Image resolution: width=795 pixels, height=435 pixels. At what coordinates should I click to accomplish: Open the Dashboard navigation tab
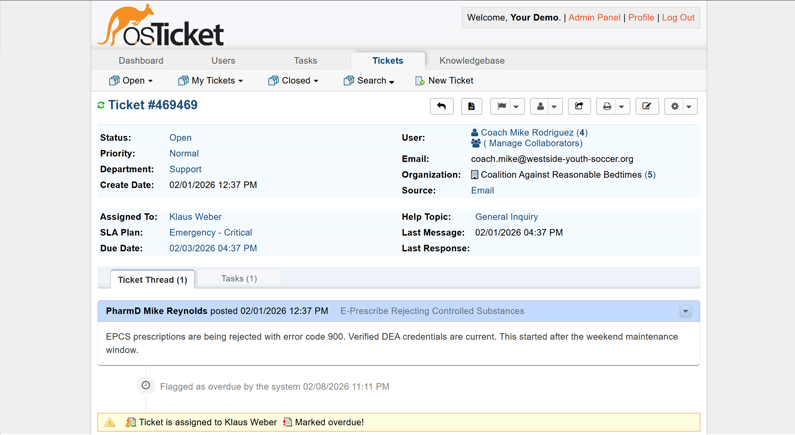click(x=141, y=60)
